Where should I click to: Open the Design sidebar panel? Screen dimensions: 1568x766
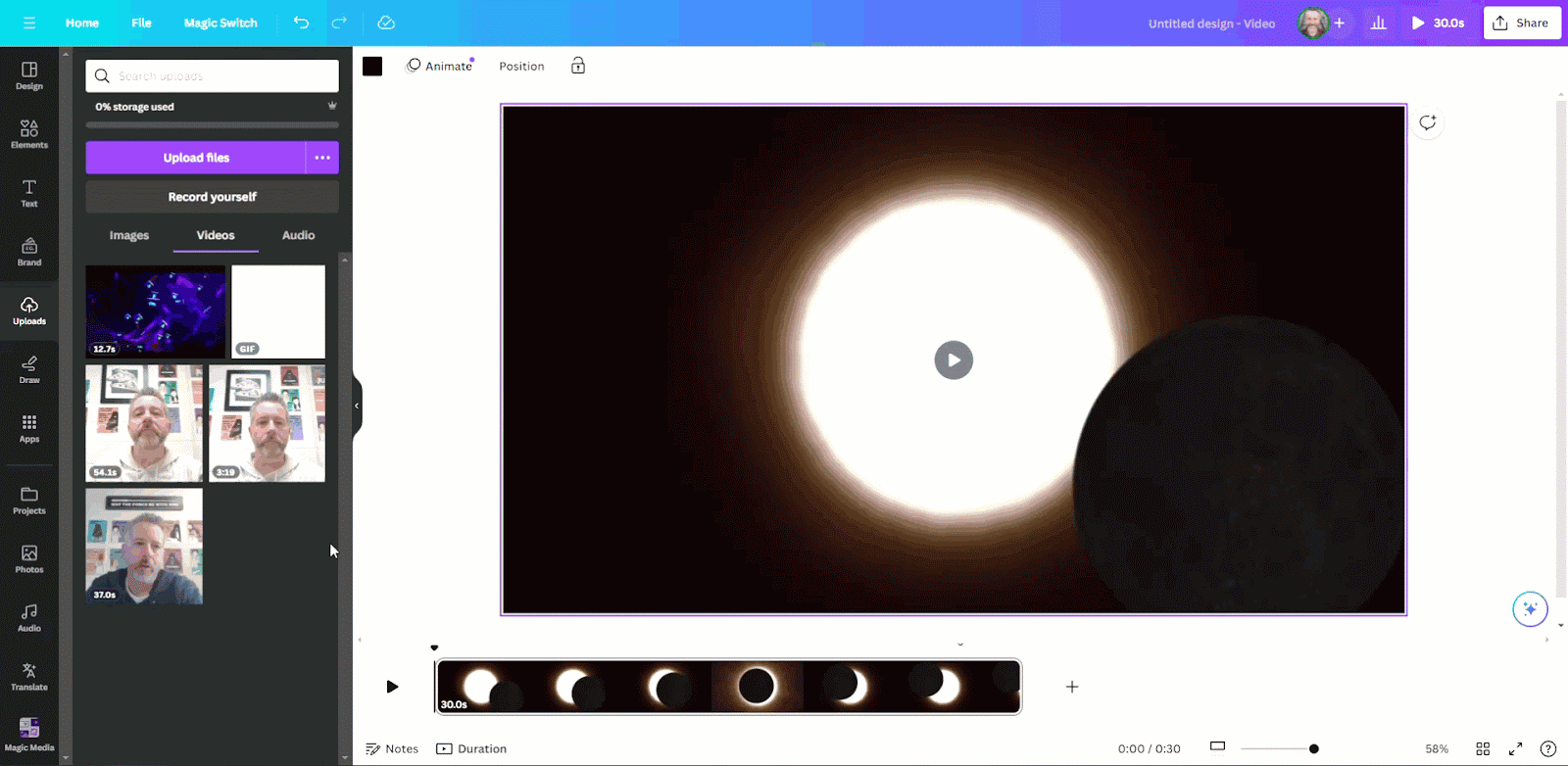pyautogui.click(x=29, y=75)
